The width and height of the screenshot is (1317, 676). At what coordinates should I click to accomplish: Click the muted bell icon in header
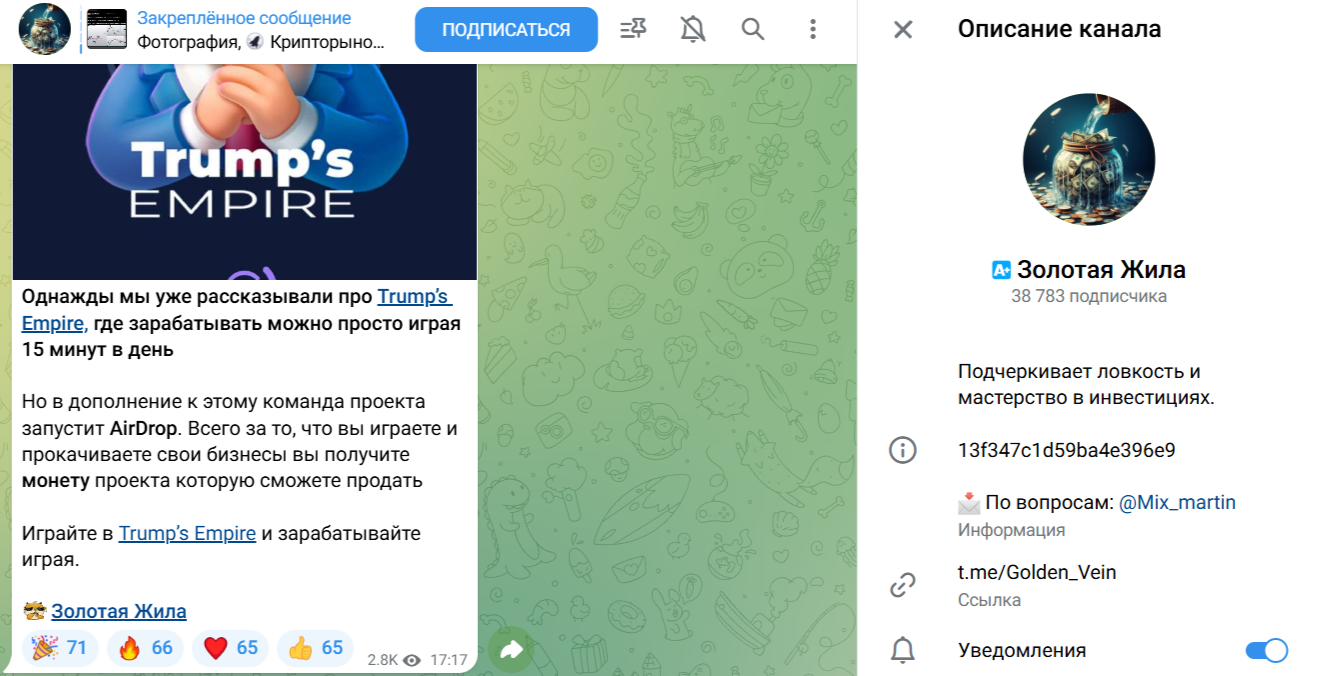point(692,29)
